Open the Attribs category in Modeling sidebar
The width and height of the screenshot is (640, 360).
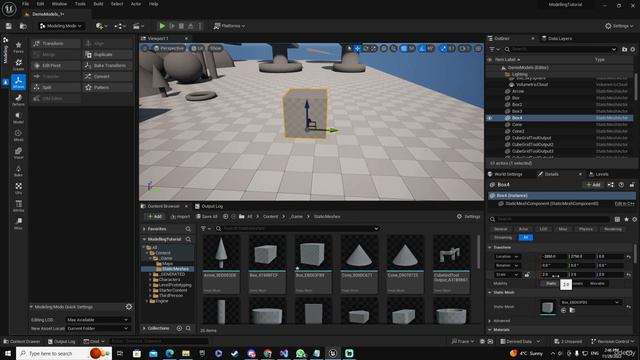pos(18,206)
